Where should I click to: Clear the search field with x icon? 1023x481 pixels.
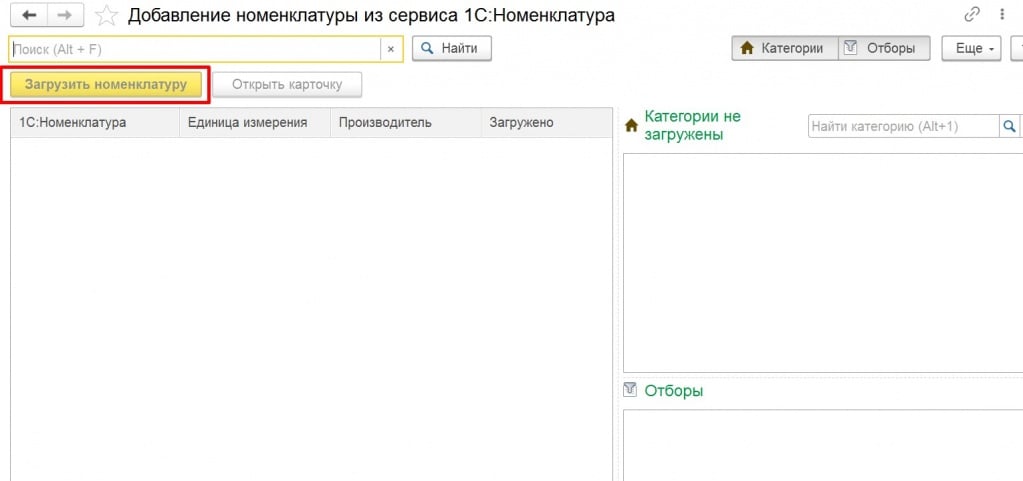pos(391,48)
